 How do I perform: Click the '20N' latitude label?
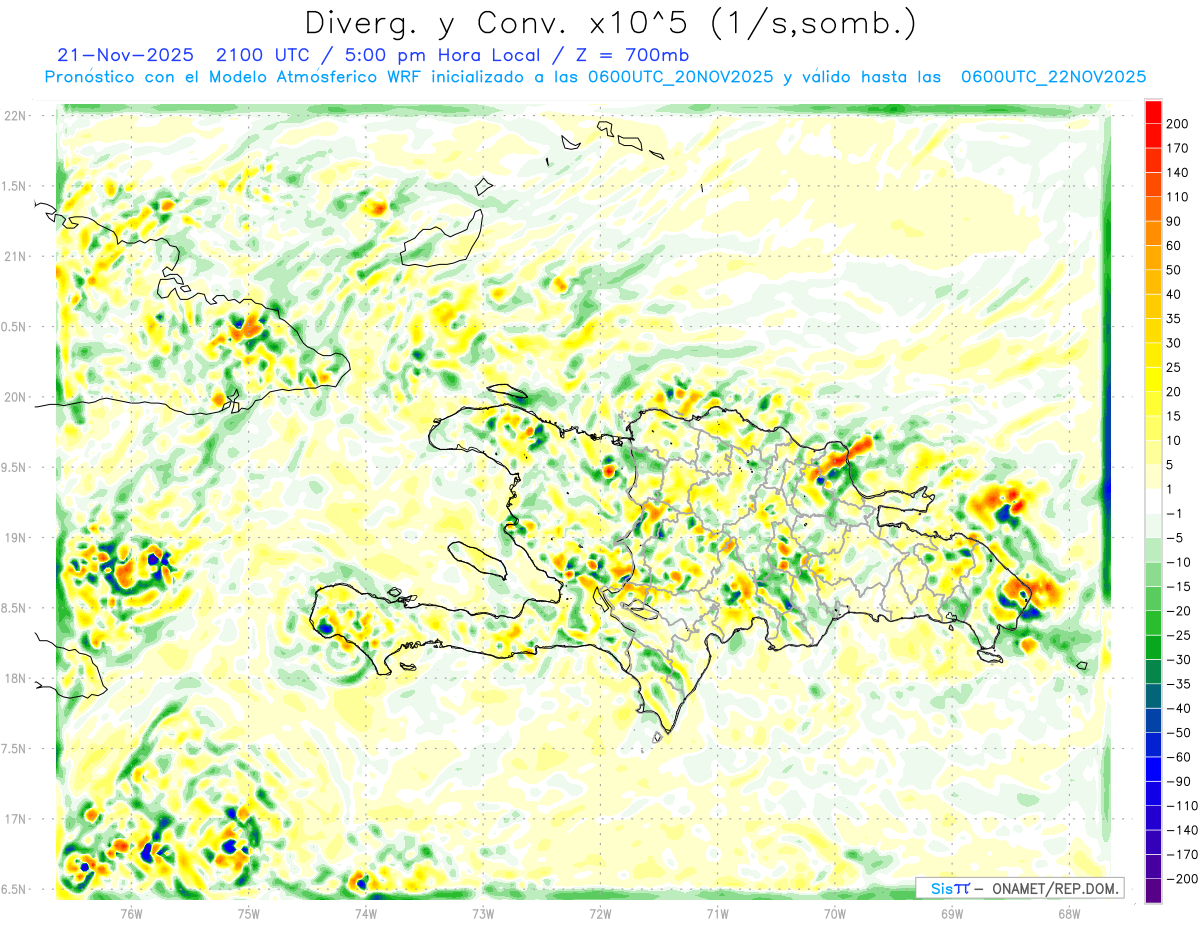pyautogui.click(x=15, y=397)
